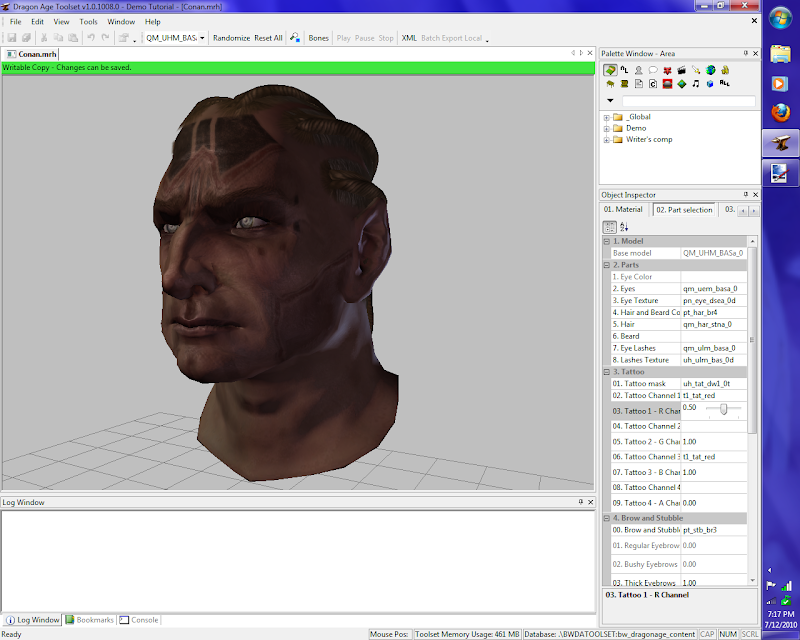800x640 pixels.
Task: Open Firefox from the Windows taskbar
Action: (780, 113)
